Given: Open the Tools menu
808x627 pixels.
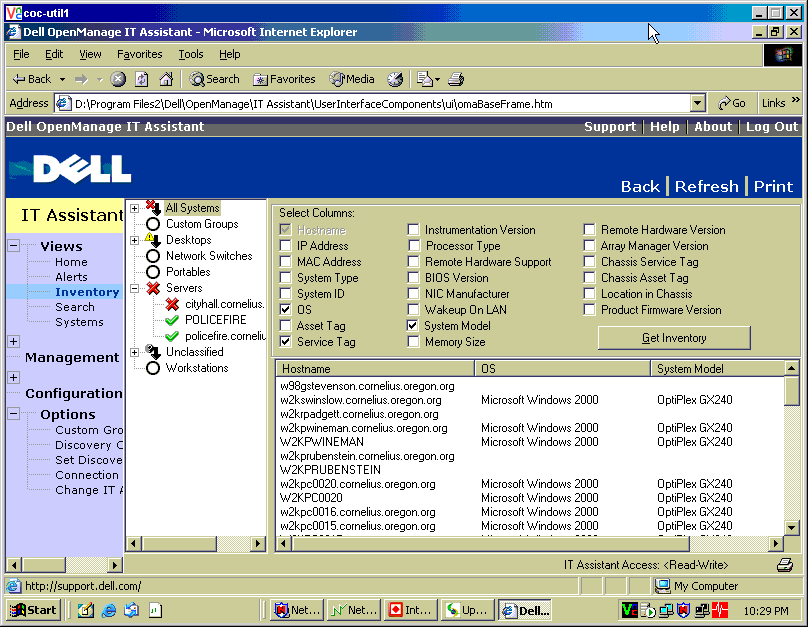Looking at the screenshot, I should (191, 54).
